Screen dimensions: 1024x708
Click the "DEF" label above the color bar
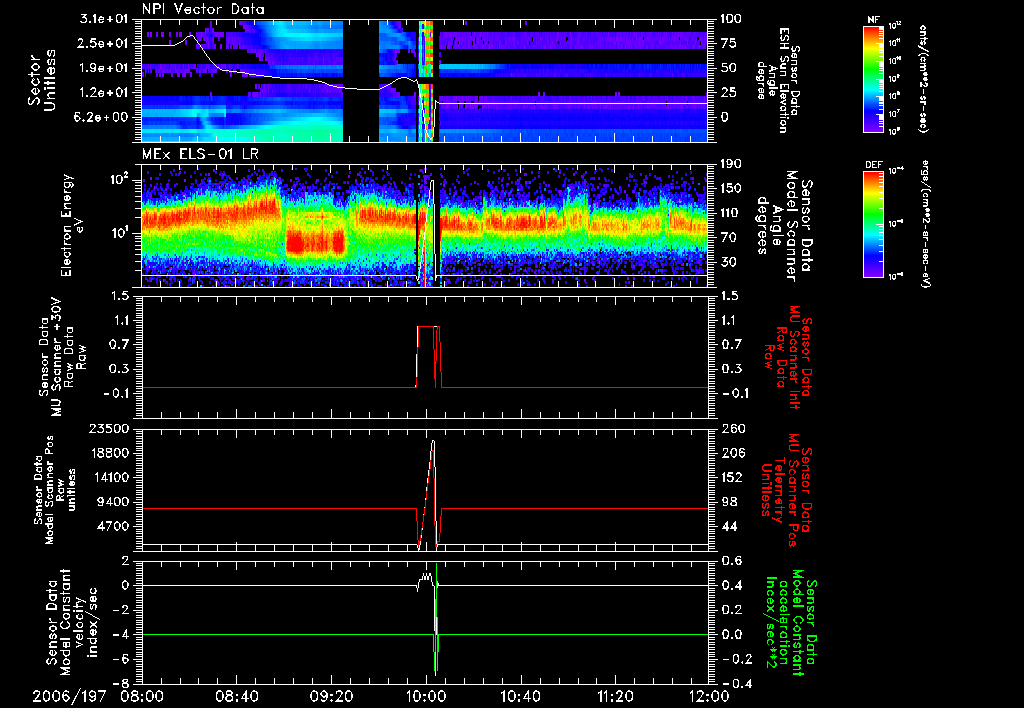pos(874,165)
